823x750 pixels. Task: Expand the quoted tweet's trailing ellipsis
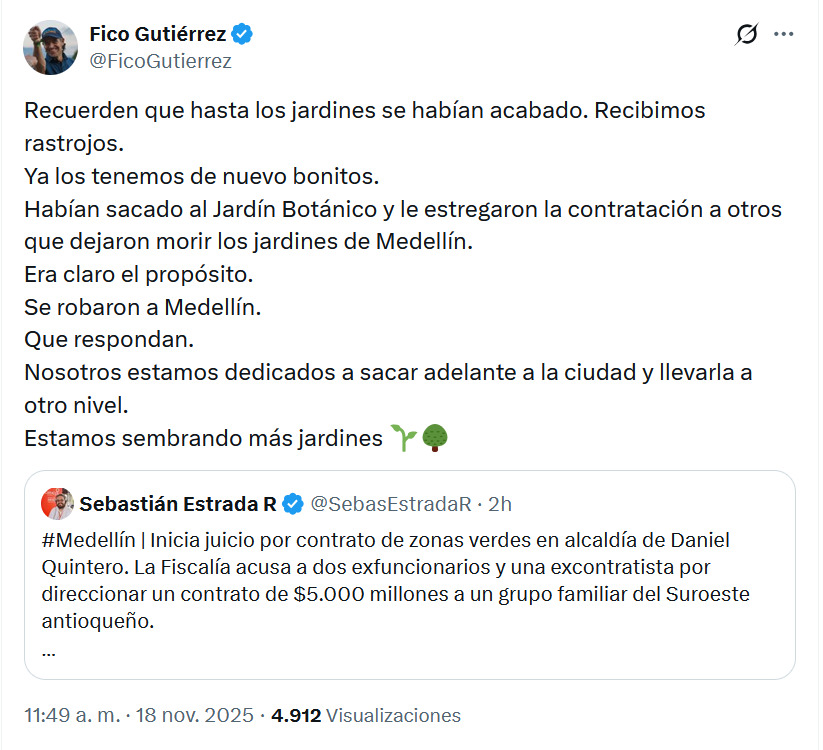[50, 648]
